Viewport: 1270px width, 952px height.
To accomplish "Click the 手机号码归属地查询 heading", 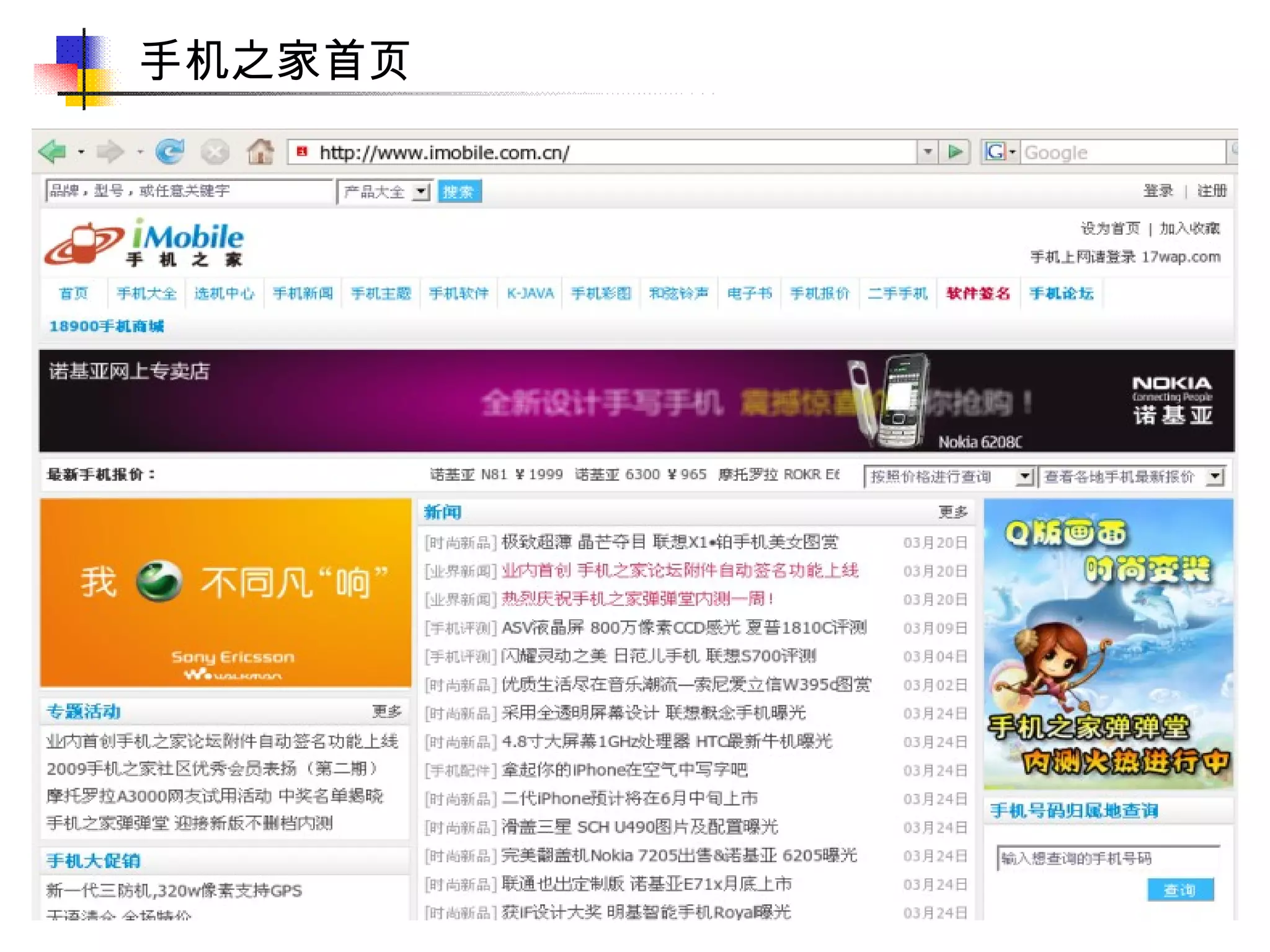I will pos(1074,810).
